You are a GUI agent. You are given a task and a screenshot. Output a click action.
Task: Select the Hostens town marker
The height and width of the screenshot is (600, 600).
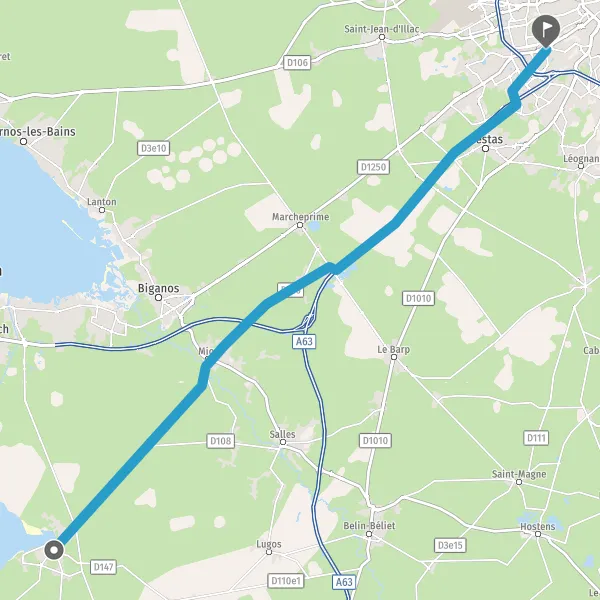point(538,534)
